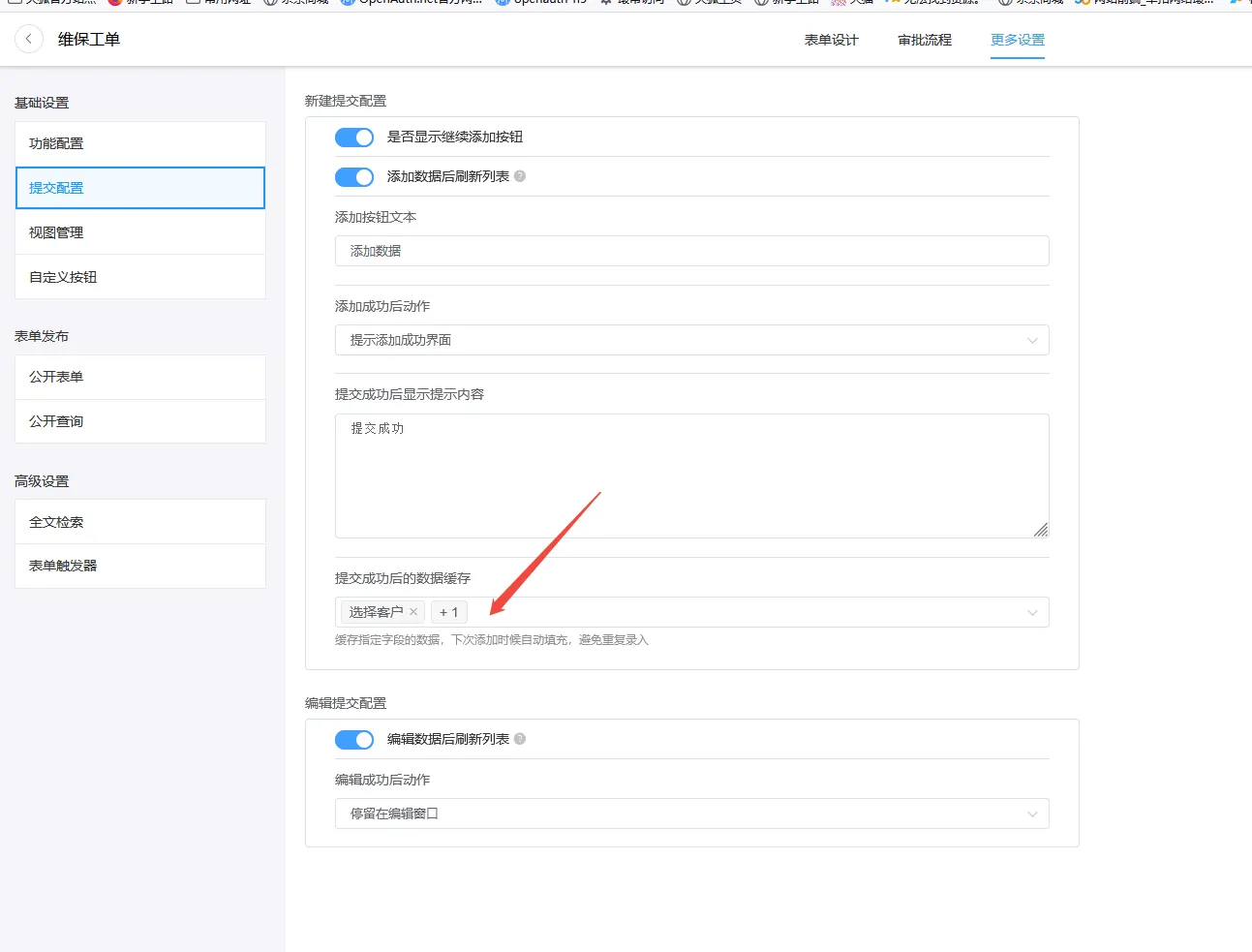
Task: Disable 是否显示继续添加按钮 switch
Action: (354, 137)
